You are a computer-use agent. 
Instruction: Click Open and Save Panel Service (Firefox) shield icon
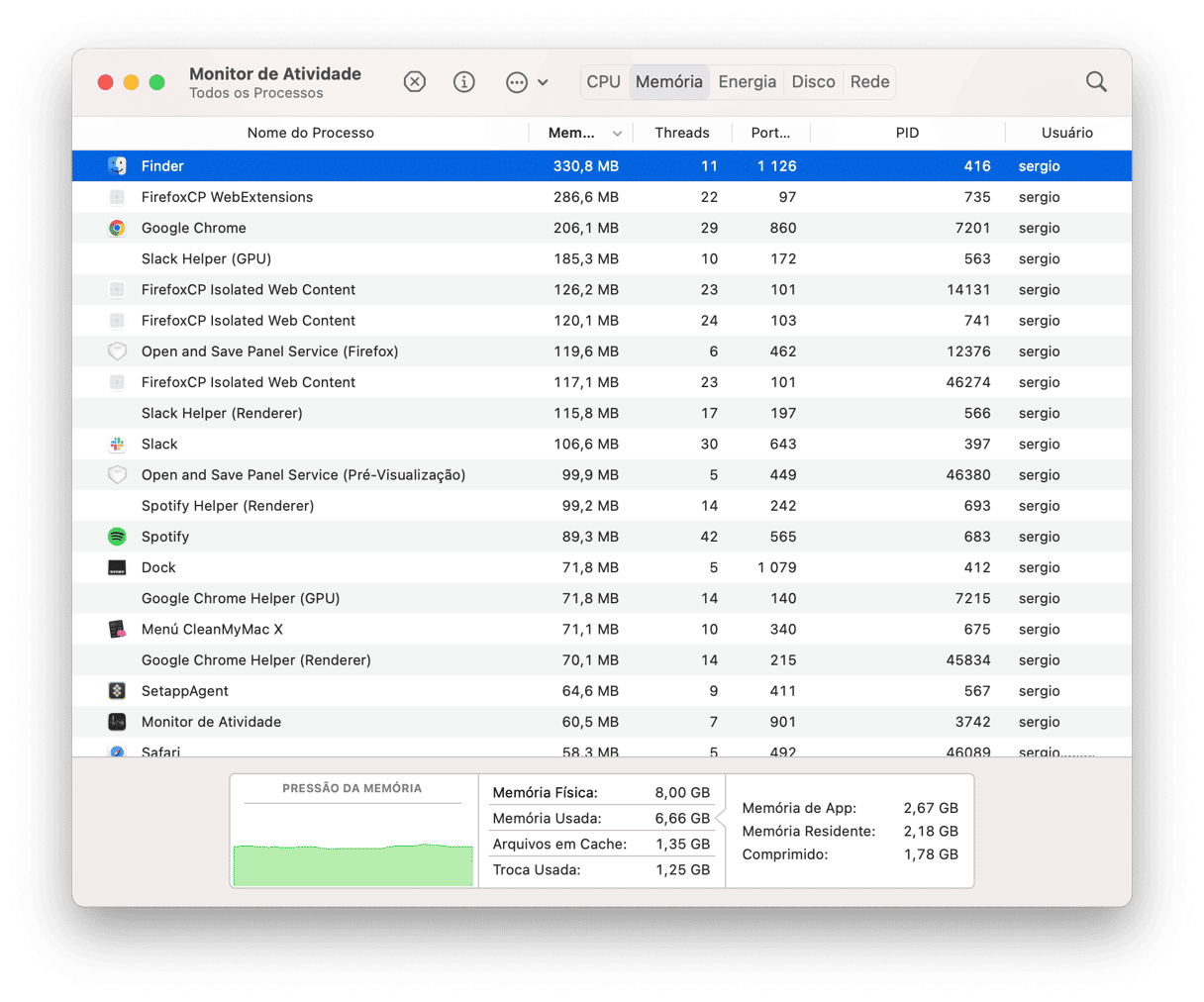(x=117, y=351)
